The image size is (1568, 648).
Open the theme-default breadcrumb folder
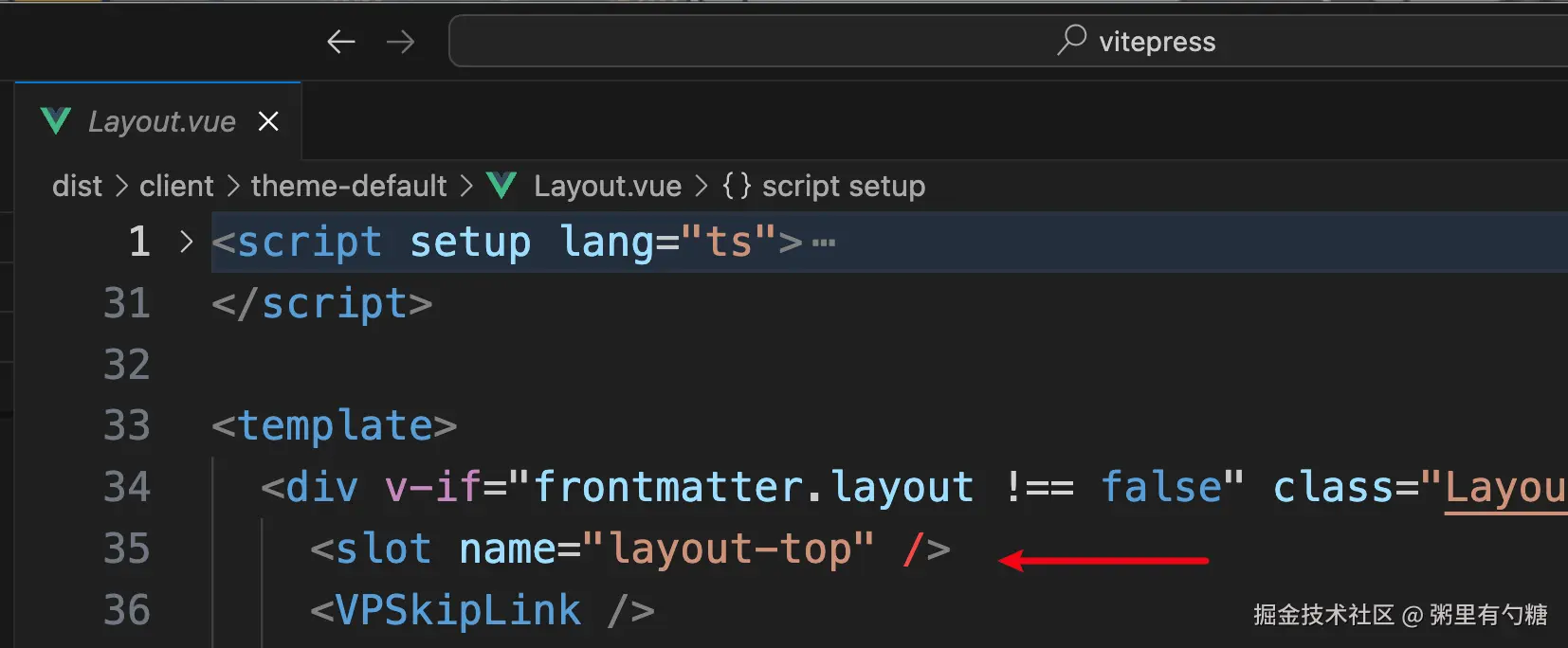coord(348,186)
